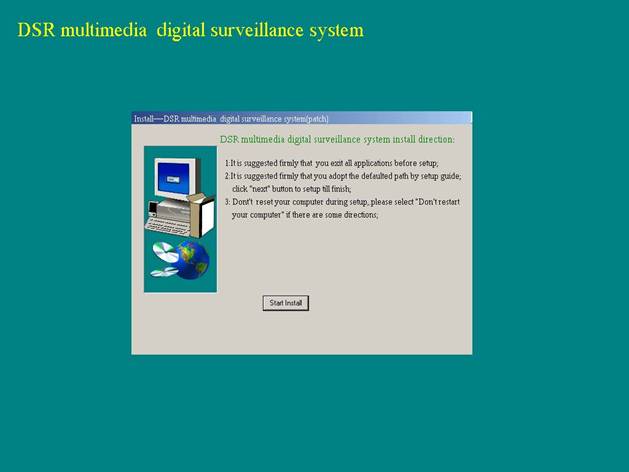Click the small dialog on the monitor screen
This screenshot has height=472, width=629.
[x=173, y=180]
